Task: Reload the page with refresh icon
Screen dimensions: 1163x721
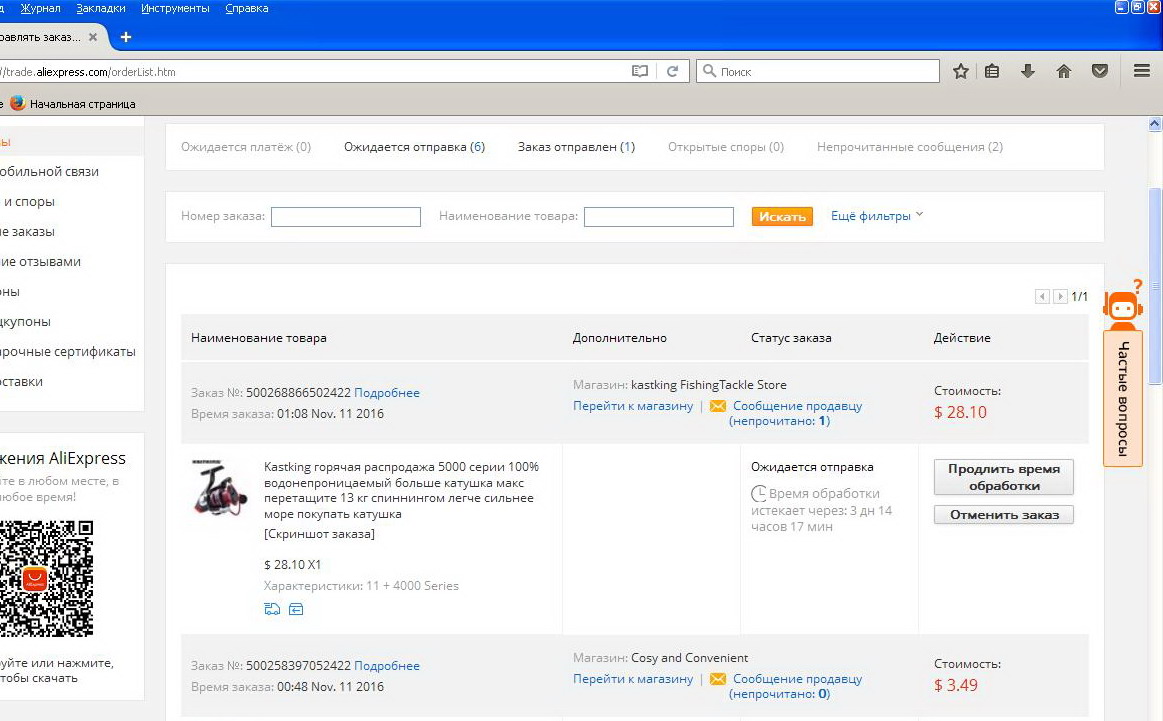Action: pos(673,71)
